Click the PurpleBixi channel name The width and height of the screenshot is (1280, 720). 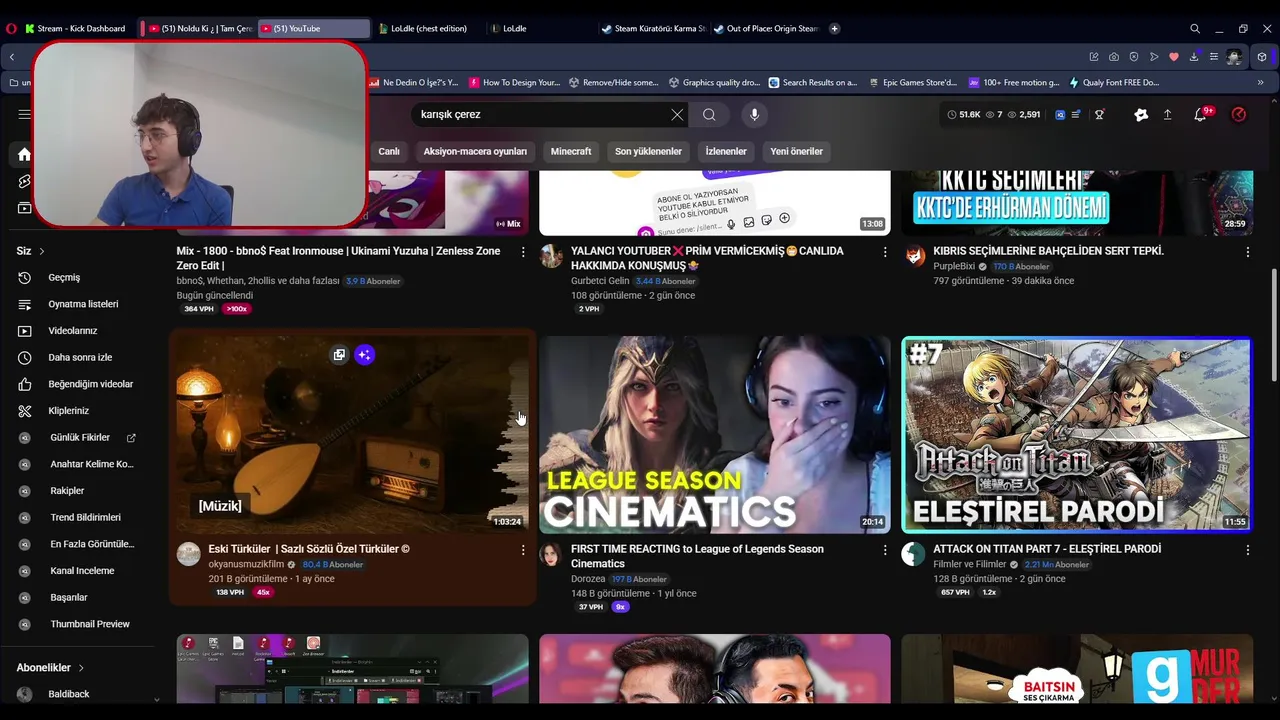(954, 267)
